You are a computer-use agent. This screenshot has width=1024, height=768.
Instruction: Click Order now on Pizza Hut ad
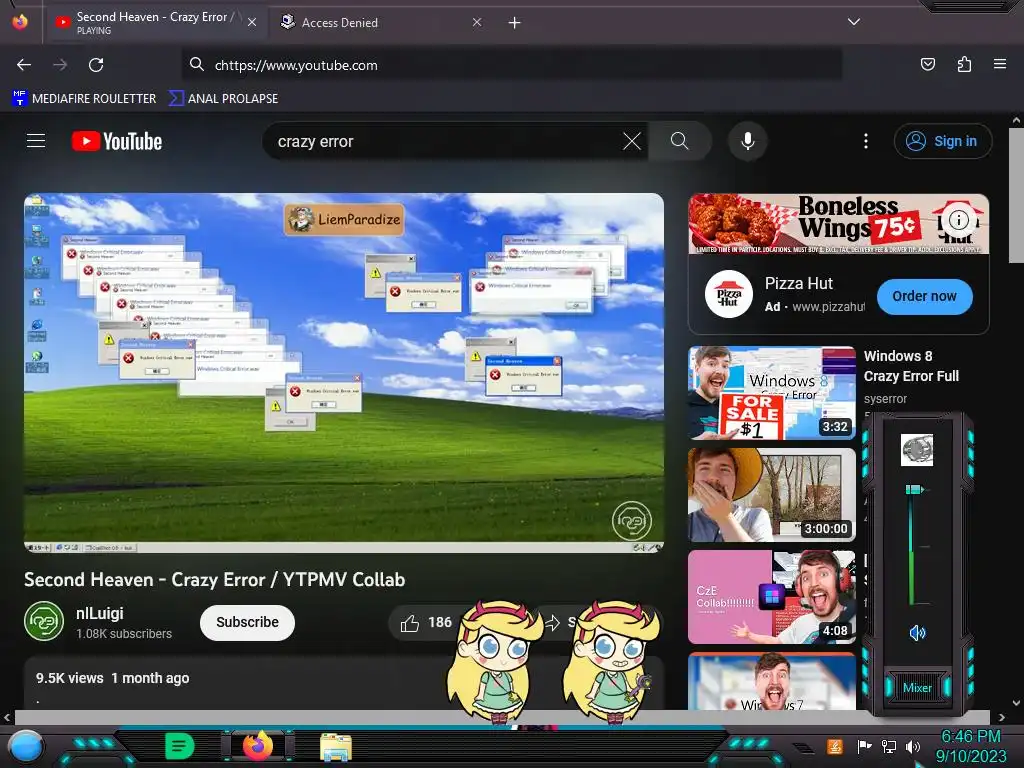click(x=924, y=296)
